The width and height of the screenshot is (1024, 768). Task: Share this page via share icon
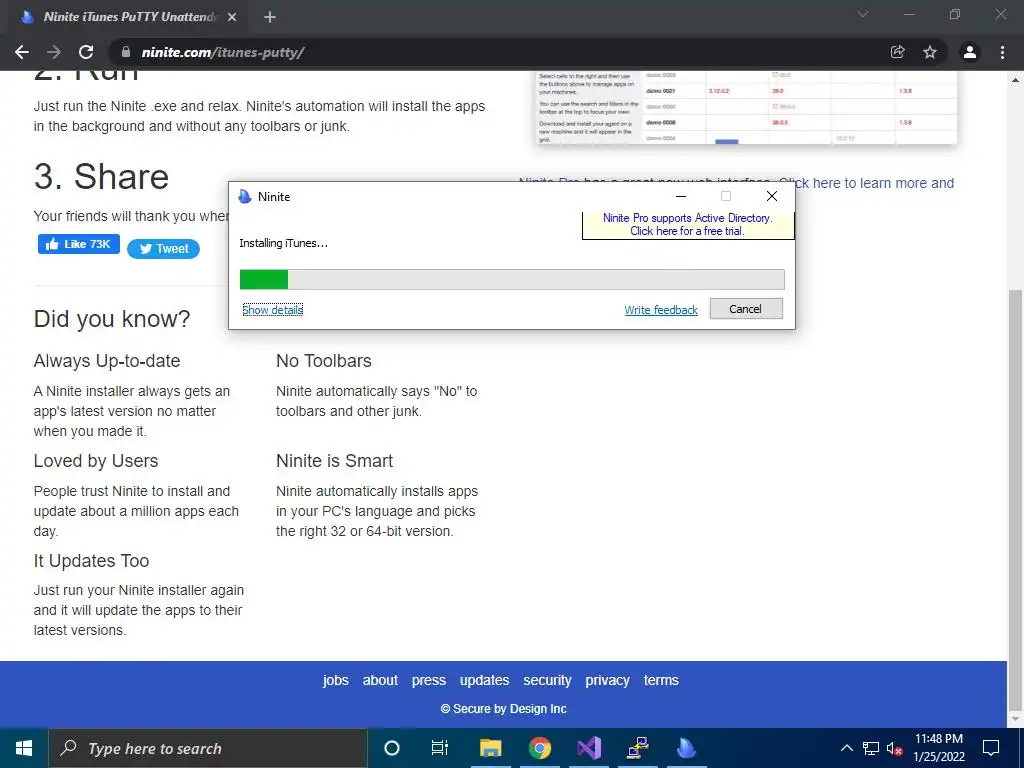point(897,52)
